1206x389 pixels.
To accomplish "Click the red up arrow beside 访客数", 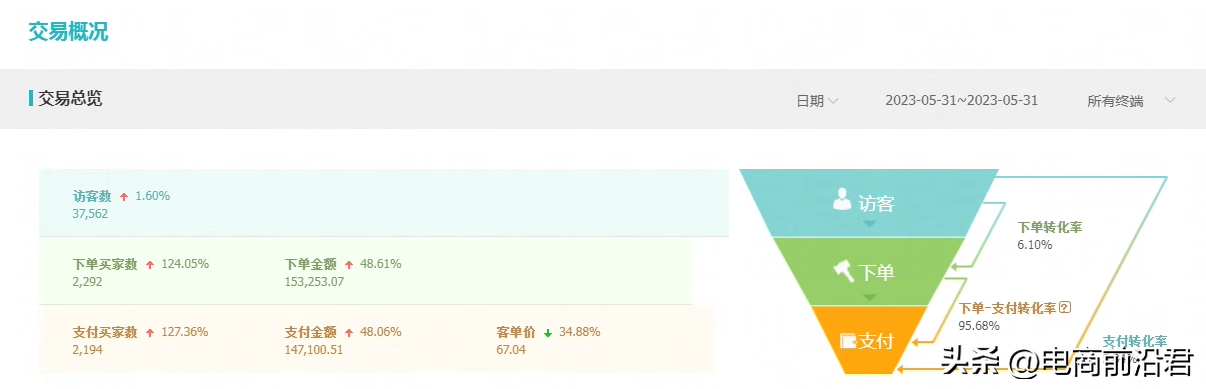I will click(x=124, y=197).
